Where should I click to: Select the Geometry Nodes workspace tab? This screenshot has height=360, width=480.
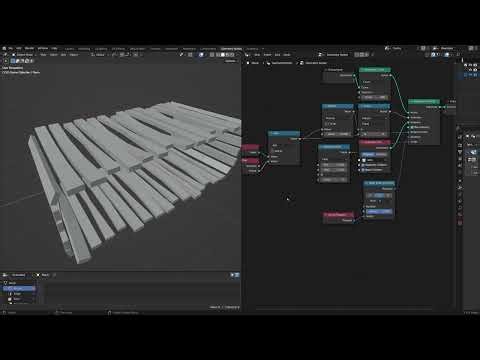[231, 49]
